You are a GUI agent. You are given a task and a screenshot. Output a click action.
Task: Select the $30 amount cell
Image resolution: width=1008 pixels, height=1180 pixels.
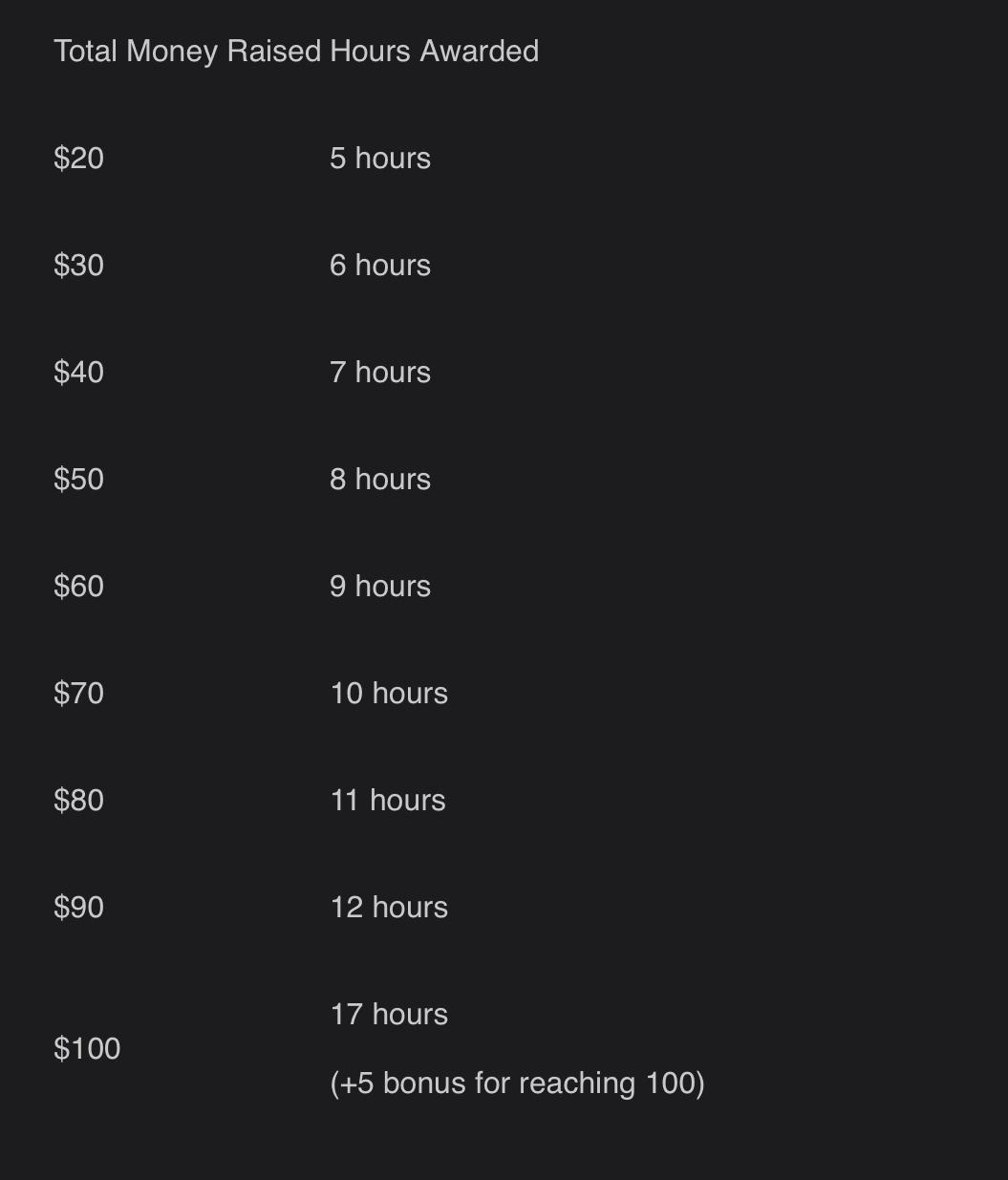click(x=78, y=265)
